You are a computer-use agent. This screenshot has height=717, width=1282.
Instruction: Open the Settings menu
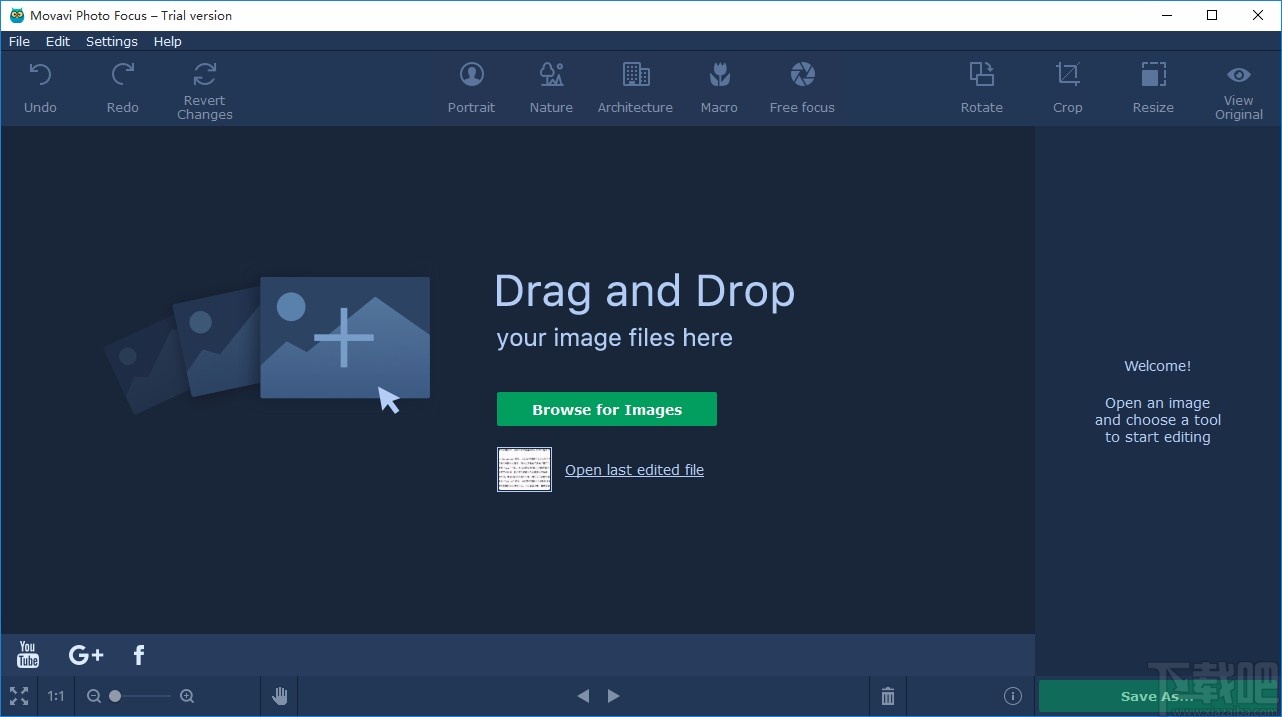point(112,41)
